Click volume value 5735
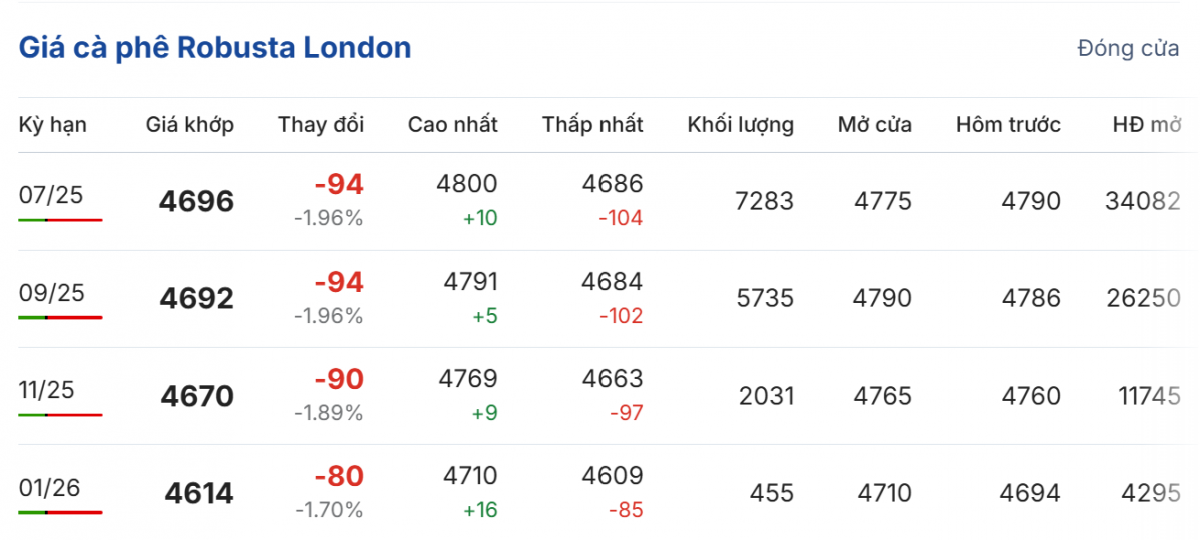1200x540 pixels. point(764,299)
